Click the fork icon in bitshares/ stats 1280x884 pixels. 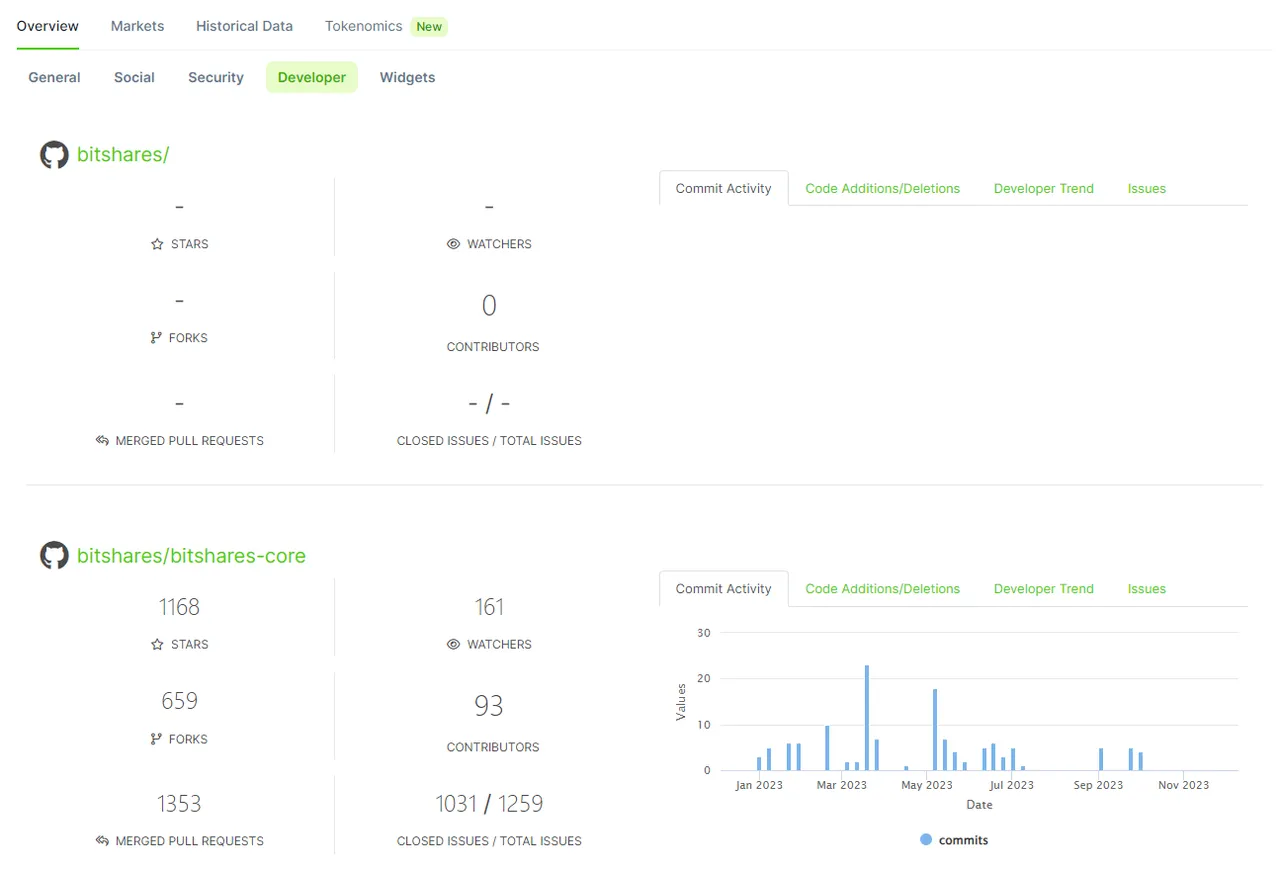click(156, 338)
